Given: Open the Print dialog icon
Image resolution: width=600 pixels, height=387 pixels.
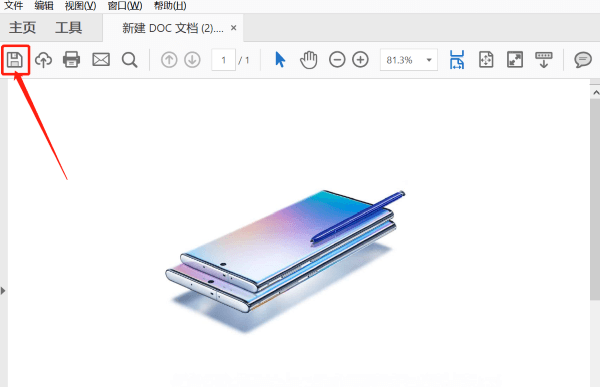Looking at the screenshot, I should (72, 60).
